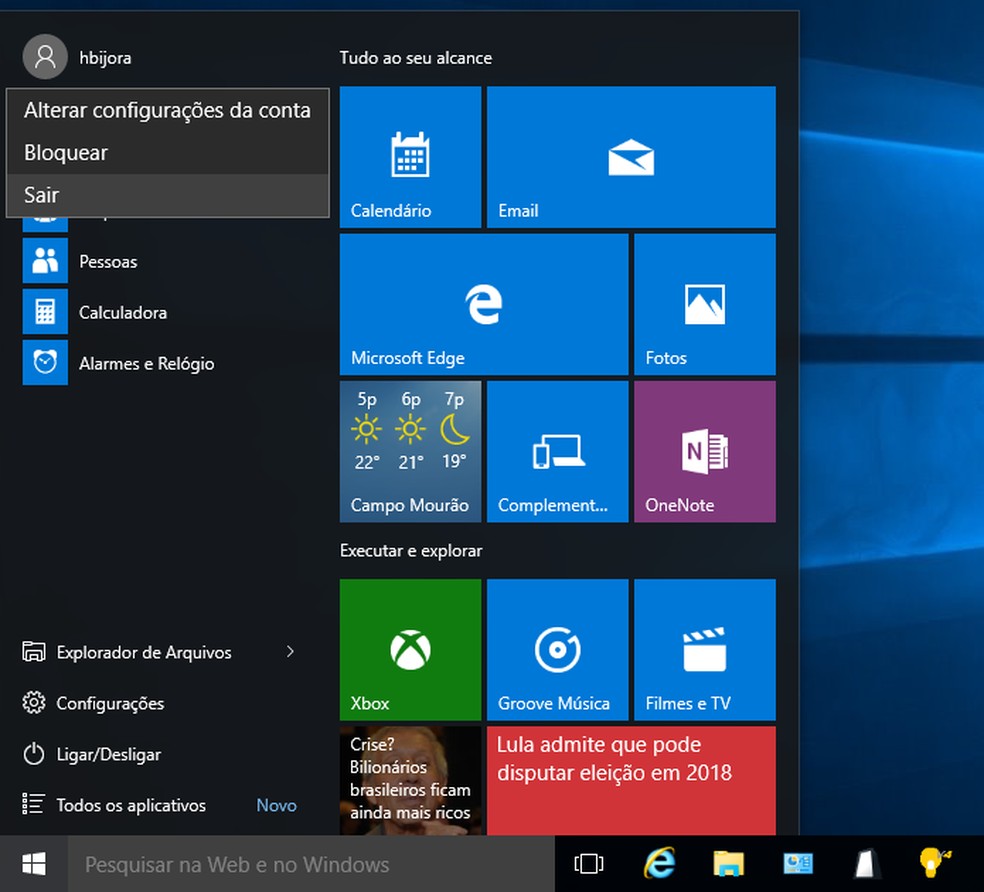Click the Windows Start button
984x892 pixels.
(x=34, y=864)
